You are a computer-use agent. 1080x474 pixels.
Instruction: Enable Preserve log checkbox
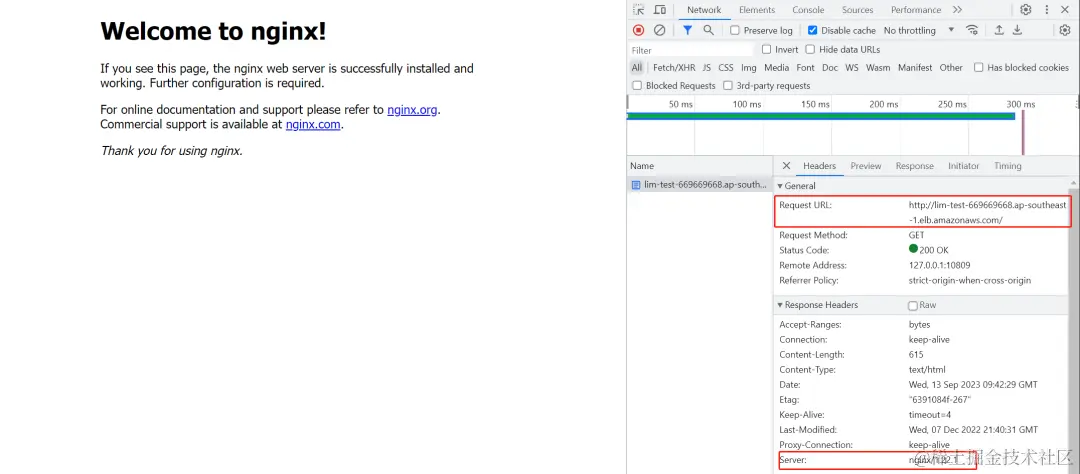[735, 30]
